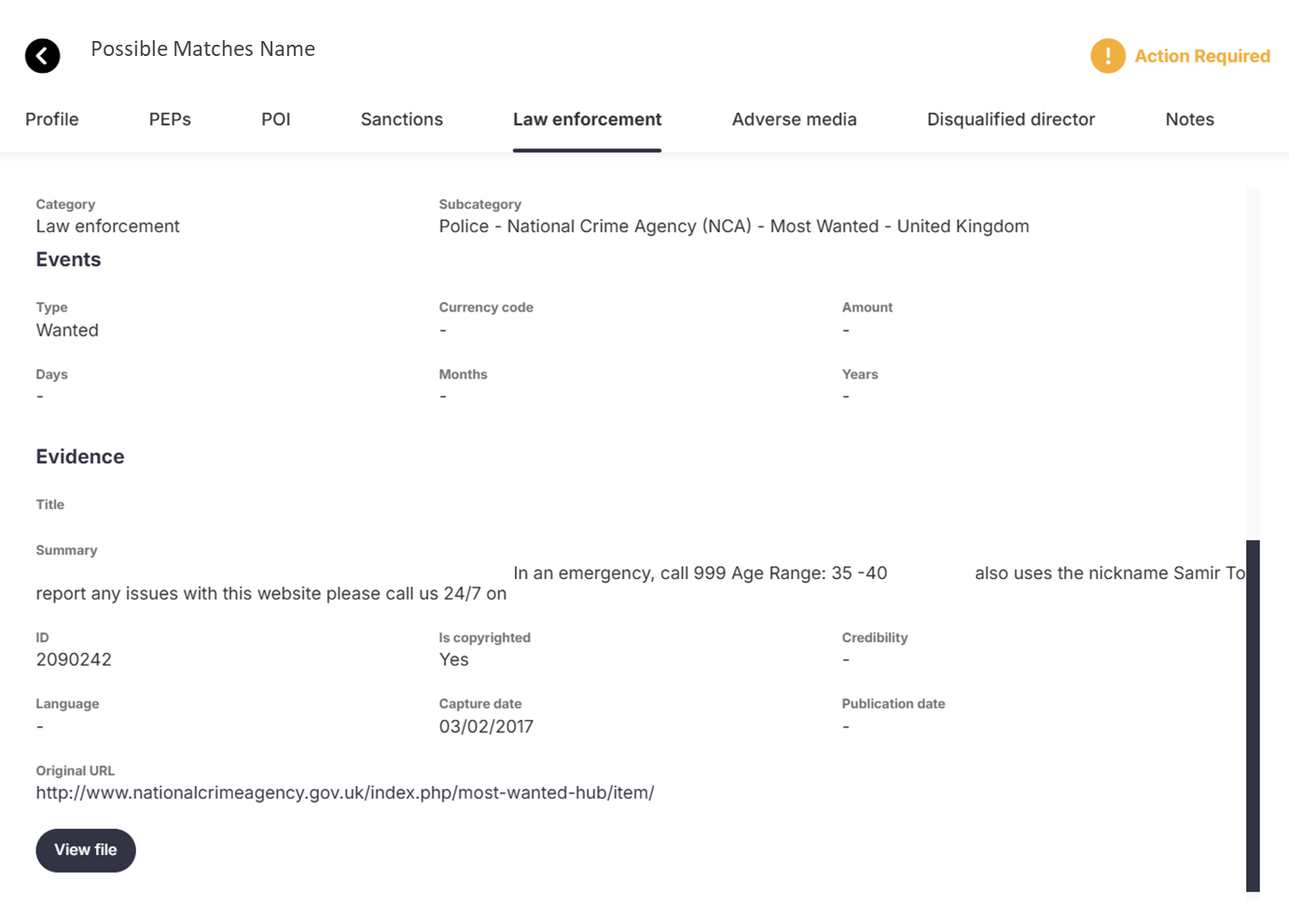Open the Sanctions tab

(x=402, y=119)
